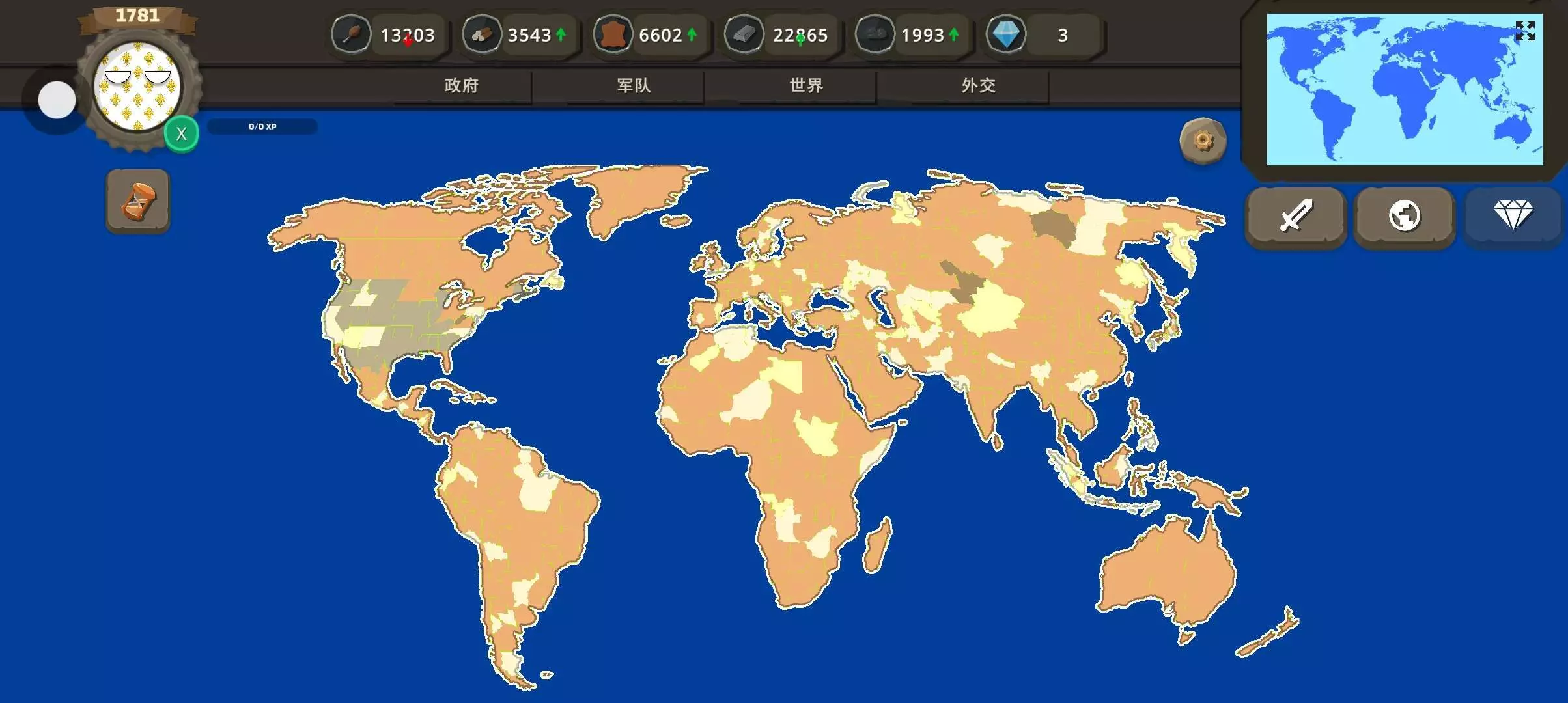Screen dimensions: 1568x703
Task: Click the 0/0 XP progress bar
Action: pyautogui.click(x=262, y=126)
